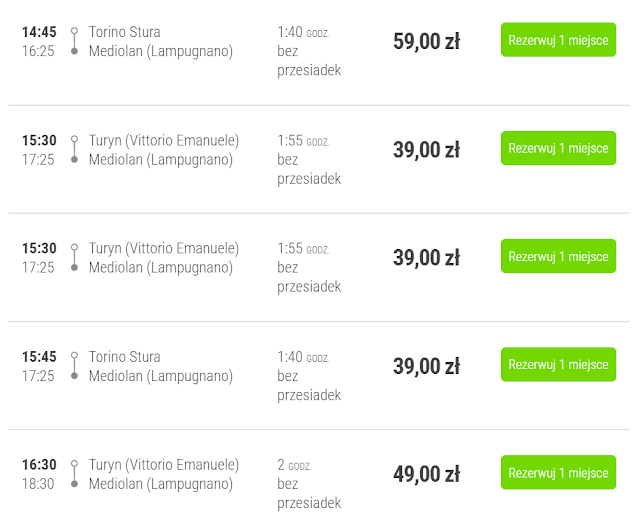Click the 49,00 zł price
The image size is (640, 517).
click(426, 474)
